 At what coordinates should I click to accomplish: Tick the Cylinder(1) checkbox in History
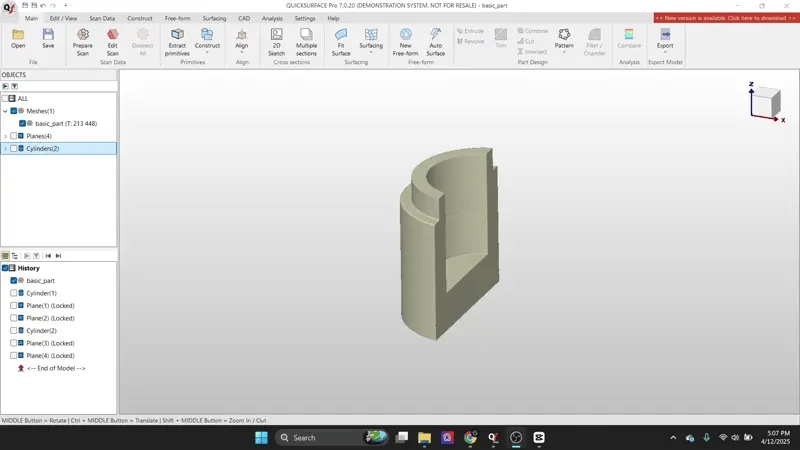[x=14, y=293]
